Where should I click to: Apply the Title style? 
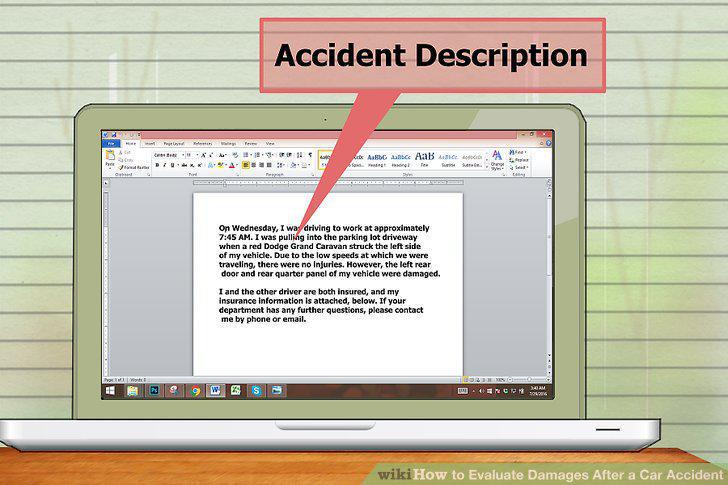point(424,160)
